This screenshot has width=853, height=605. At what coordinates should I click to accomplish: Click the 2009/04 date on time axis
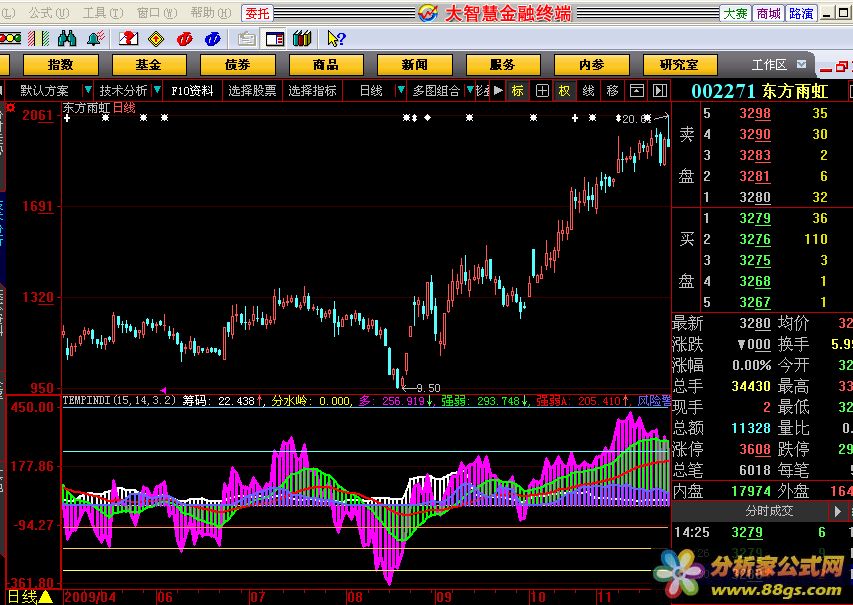(90, 597)
